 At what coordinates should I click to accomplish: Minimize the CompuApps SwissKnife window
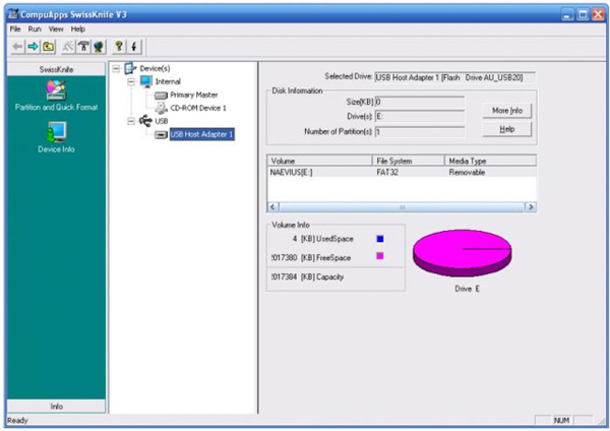[568, 15]
